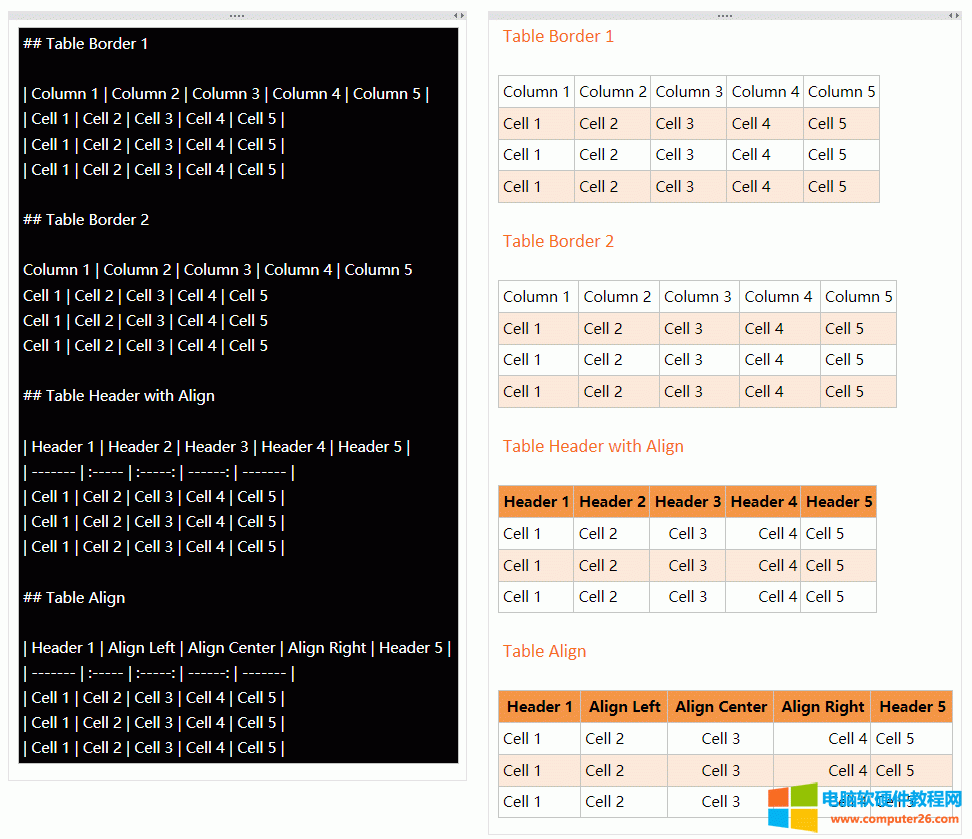Click the "## Table Align" line in editor

pyautogui.click(x=74, y=598)
